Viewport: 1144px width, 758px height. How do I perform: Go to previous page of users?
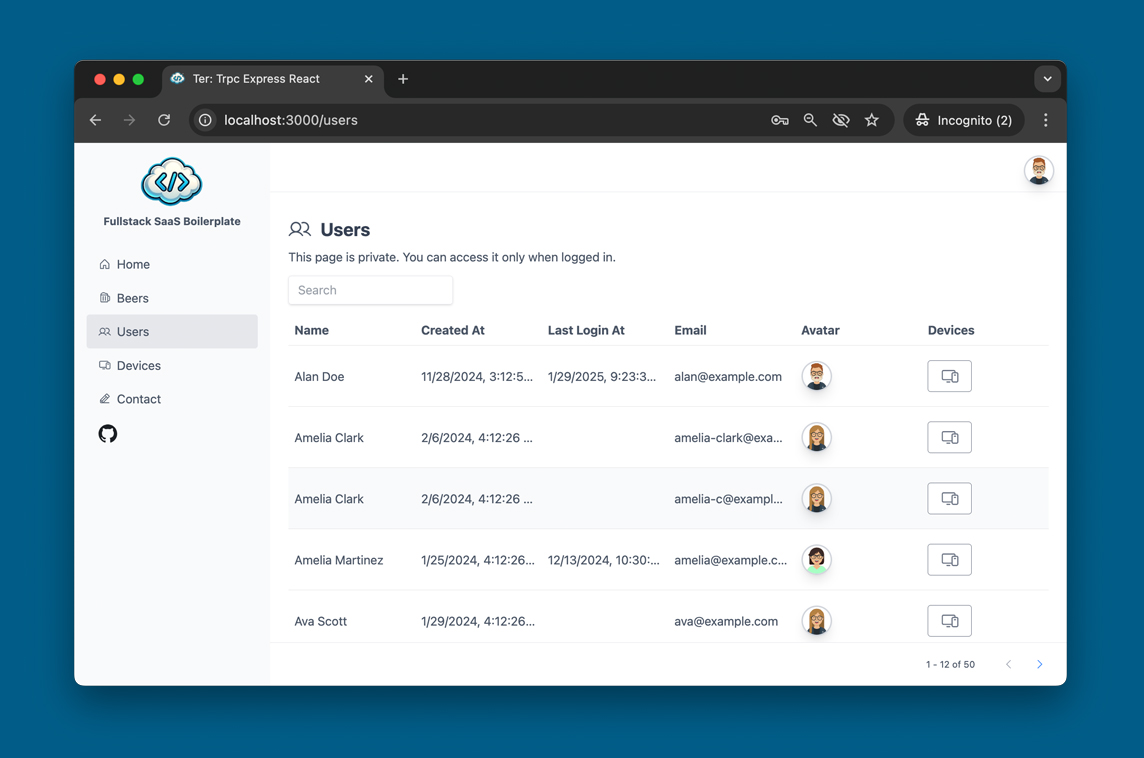pos(1008,664)
